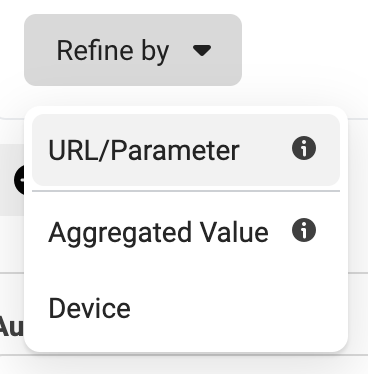Image resolution: width=368 pixels, height=374 pixels.
Task: Show the URL/Parameter tooltip via its info icon
Action: [304, 148]
